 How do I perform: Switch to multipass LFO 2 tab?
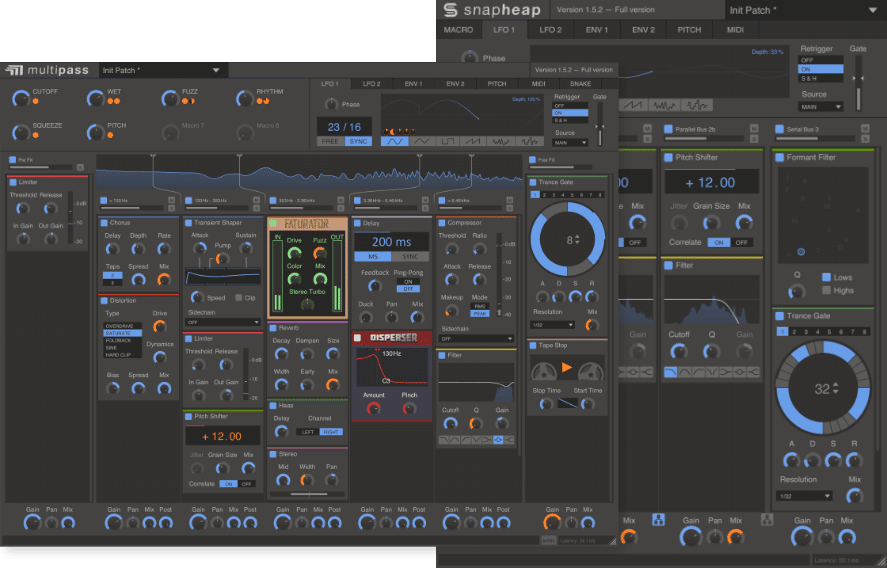click(x=372, y=84)
